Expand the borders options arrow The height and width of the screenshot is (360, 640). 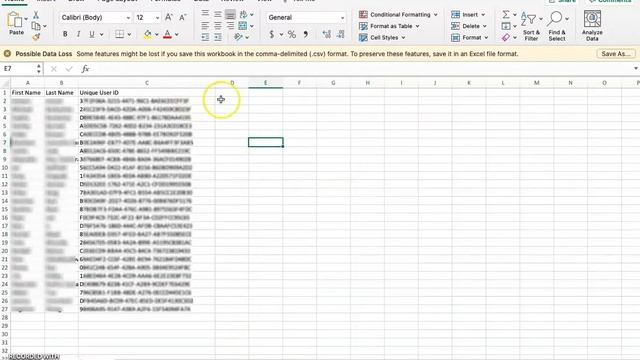pyautogui.click(x=129, y=35)
